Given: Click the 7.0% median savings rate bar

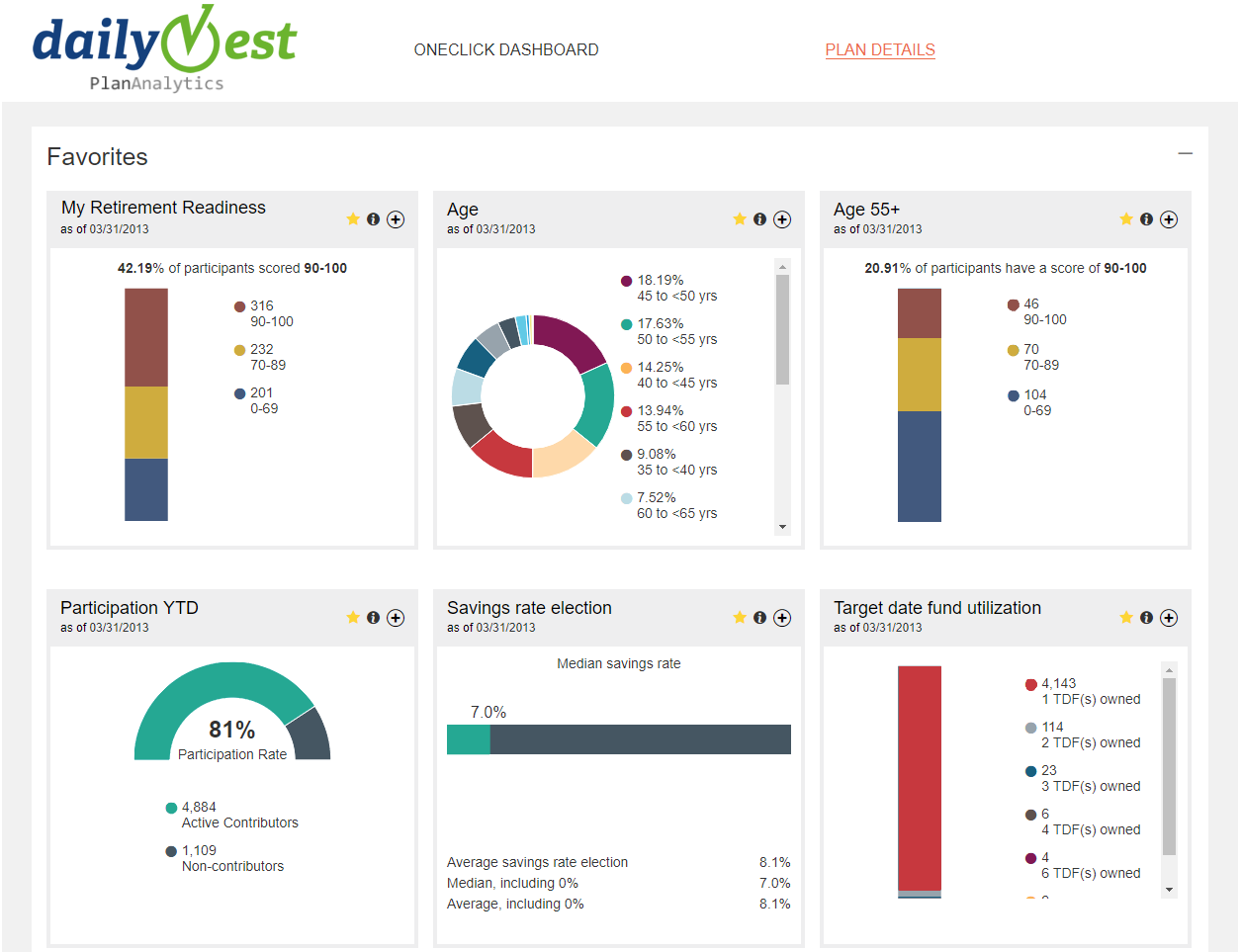Looking at the screenshot, I should click(x=468, y=738).
